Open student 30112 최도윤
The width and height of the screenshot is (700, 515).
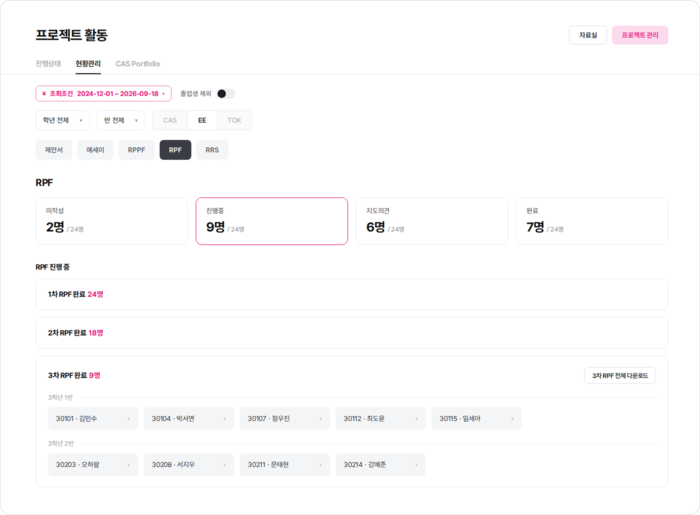click(x=381, y=419)
